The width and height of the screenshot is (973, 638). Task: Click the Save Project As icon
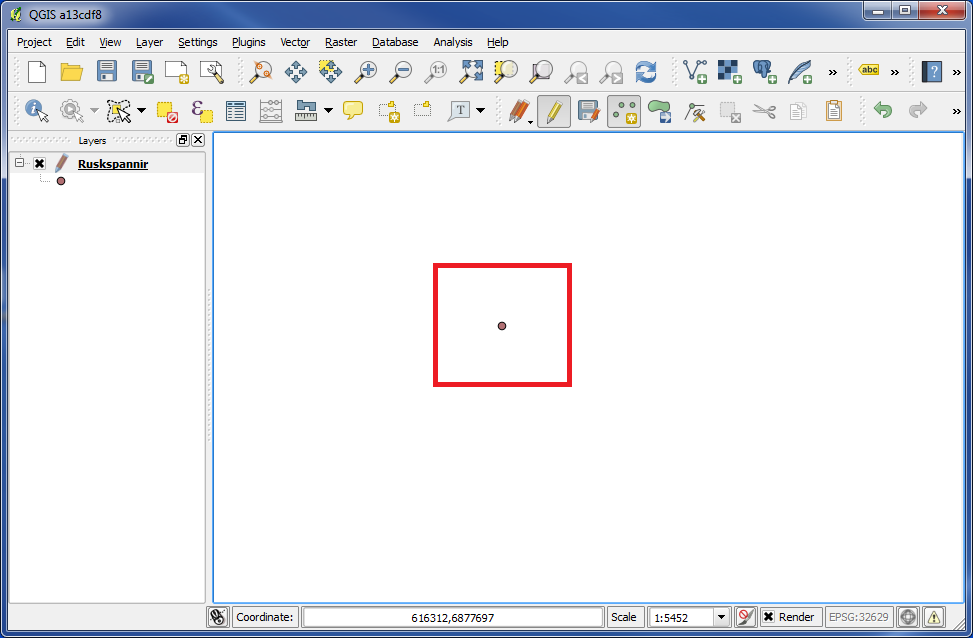click(x=142, y=72)
